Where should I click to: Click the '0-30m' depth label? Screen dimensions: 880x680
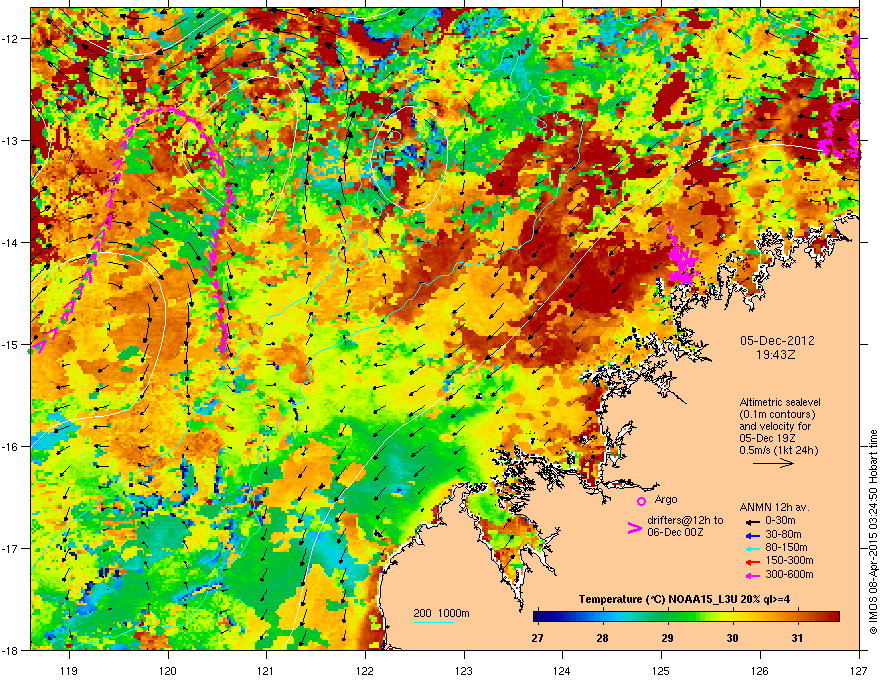780,521
